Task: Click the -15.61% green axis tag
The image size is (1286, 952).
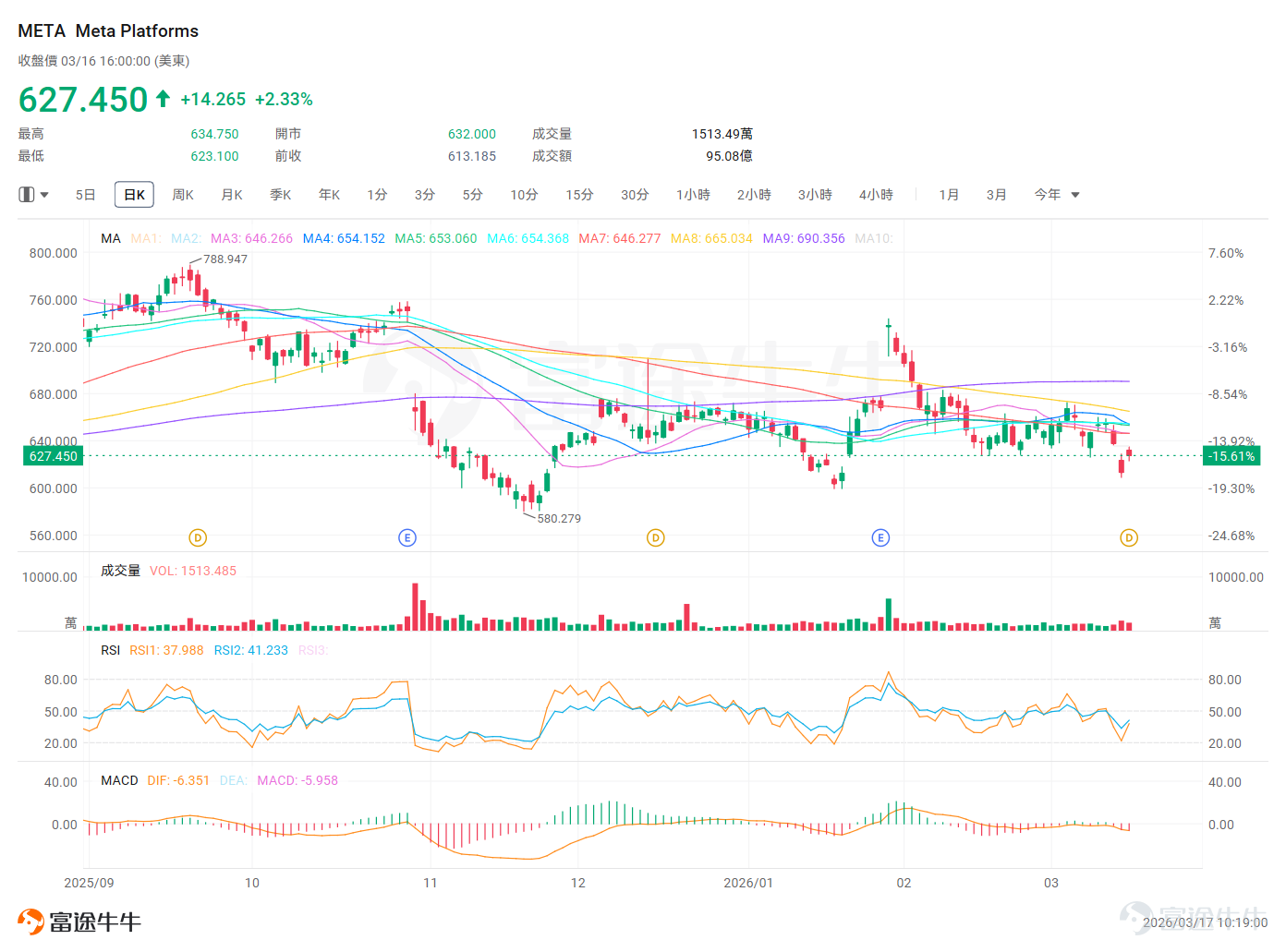Action: [1231, 456]
